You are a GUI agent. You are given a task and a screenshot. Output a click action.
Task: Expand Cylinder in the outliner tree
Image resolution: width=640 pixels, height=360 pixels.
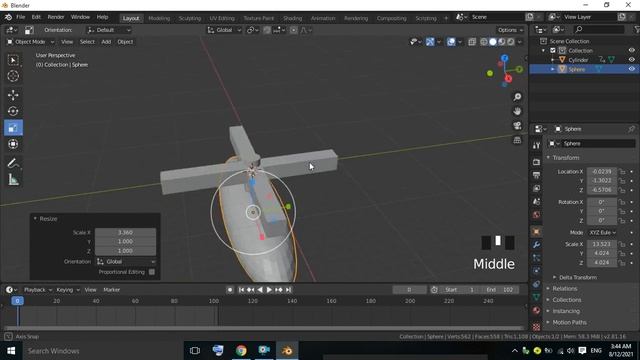(x=553, y=60)
